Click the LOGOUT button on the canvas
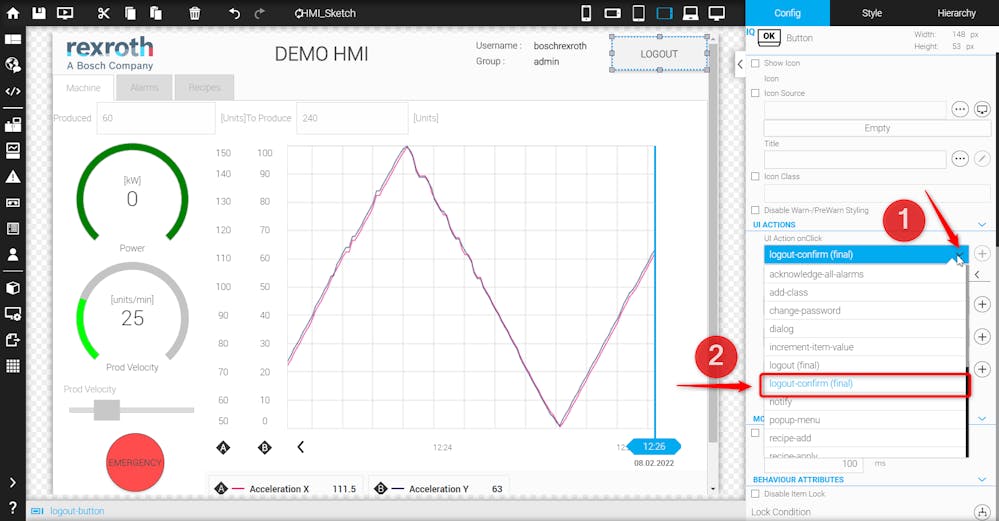The height and width of the screenshot is (521, 999). tap(659, 54)
